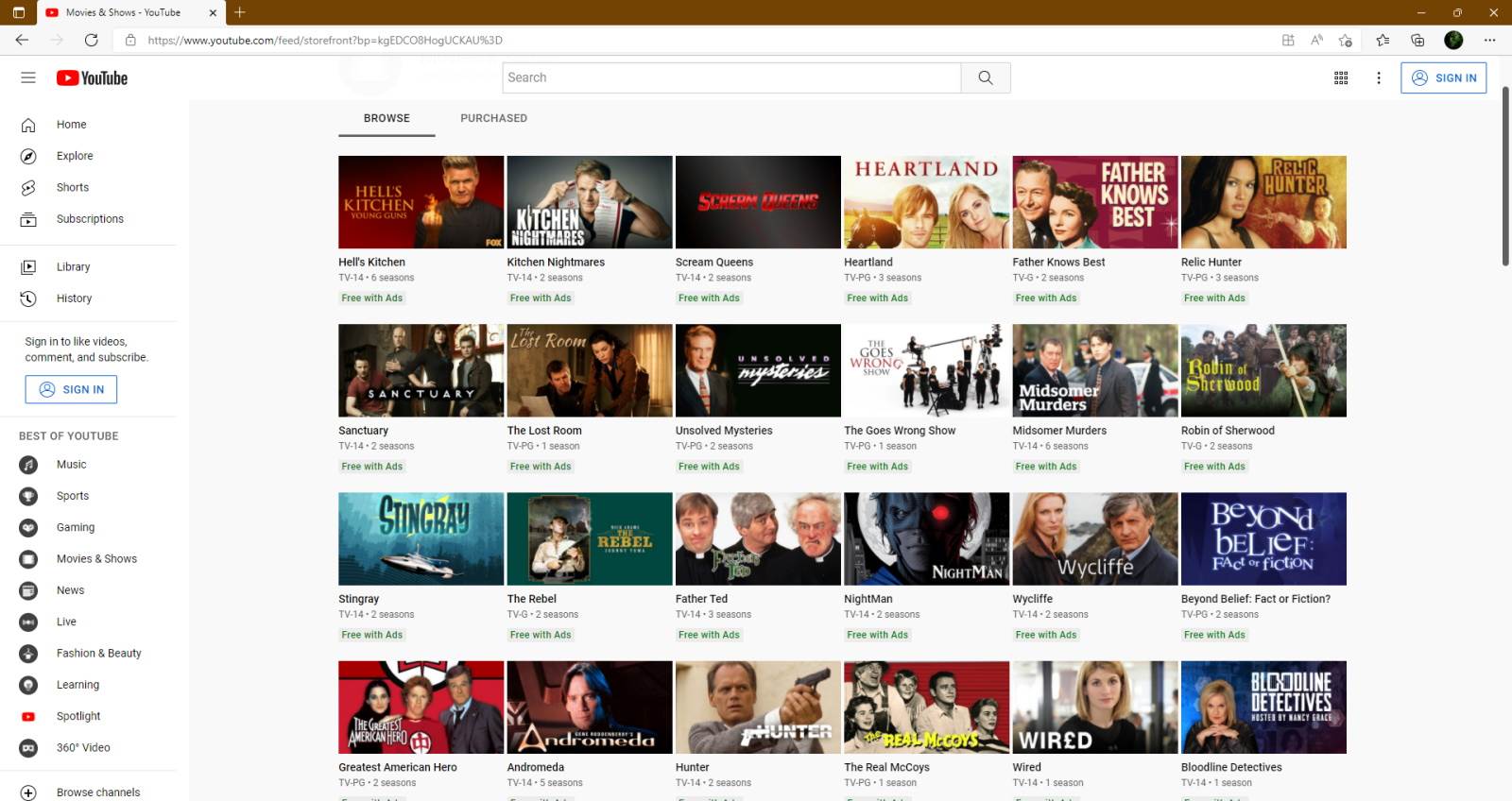Viewport: 1512px width, 801px height.
Task: Open History in the sidebar
Action: (x=74, y=298)
